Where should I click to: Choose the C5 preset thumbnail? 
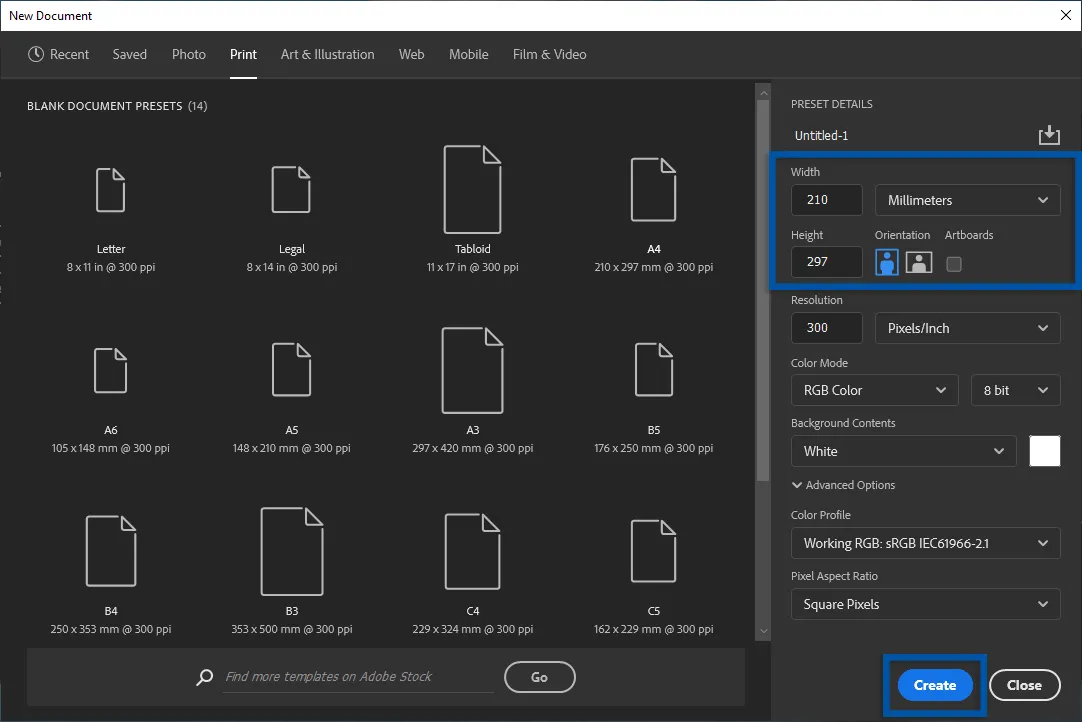tap(653, 550)
